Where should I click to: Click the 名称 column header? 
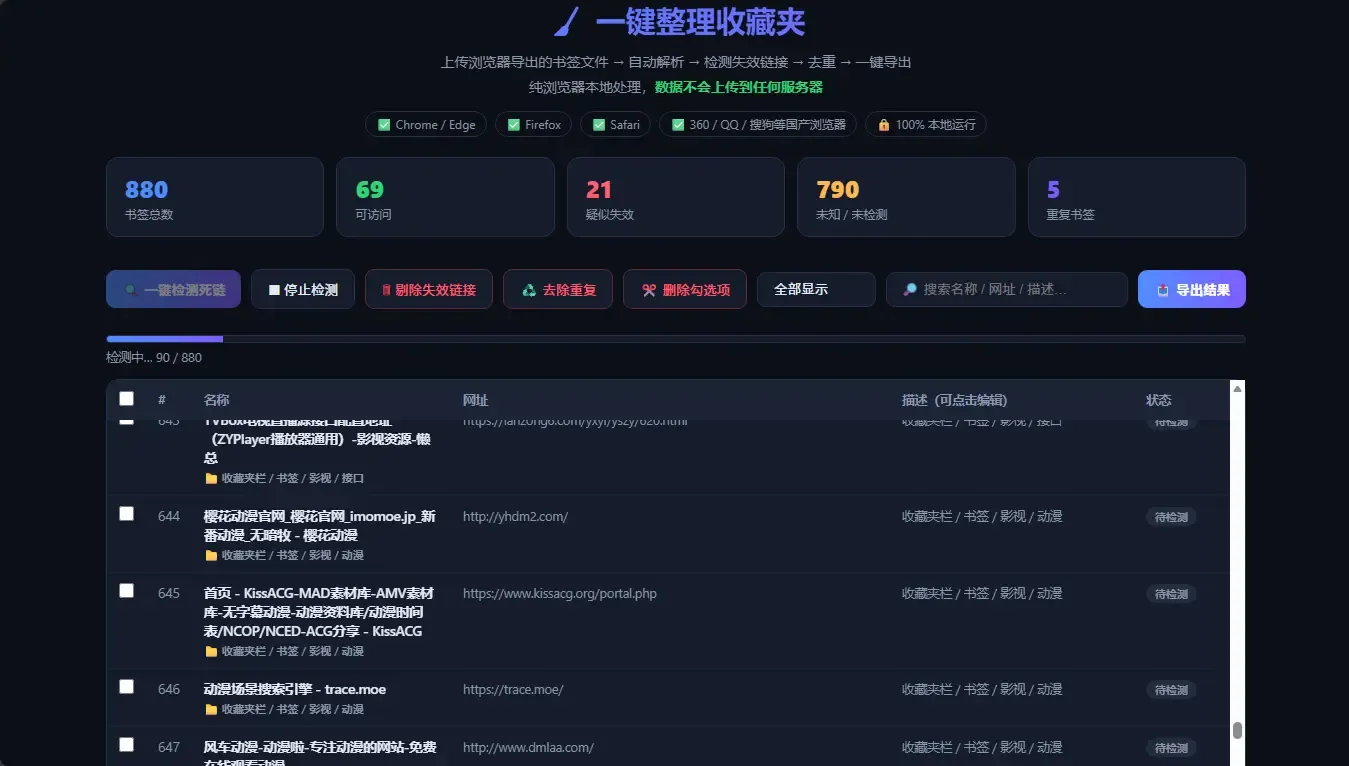click(216, 400)
